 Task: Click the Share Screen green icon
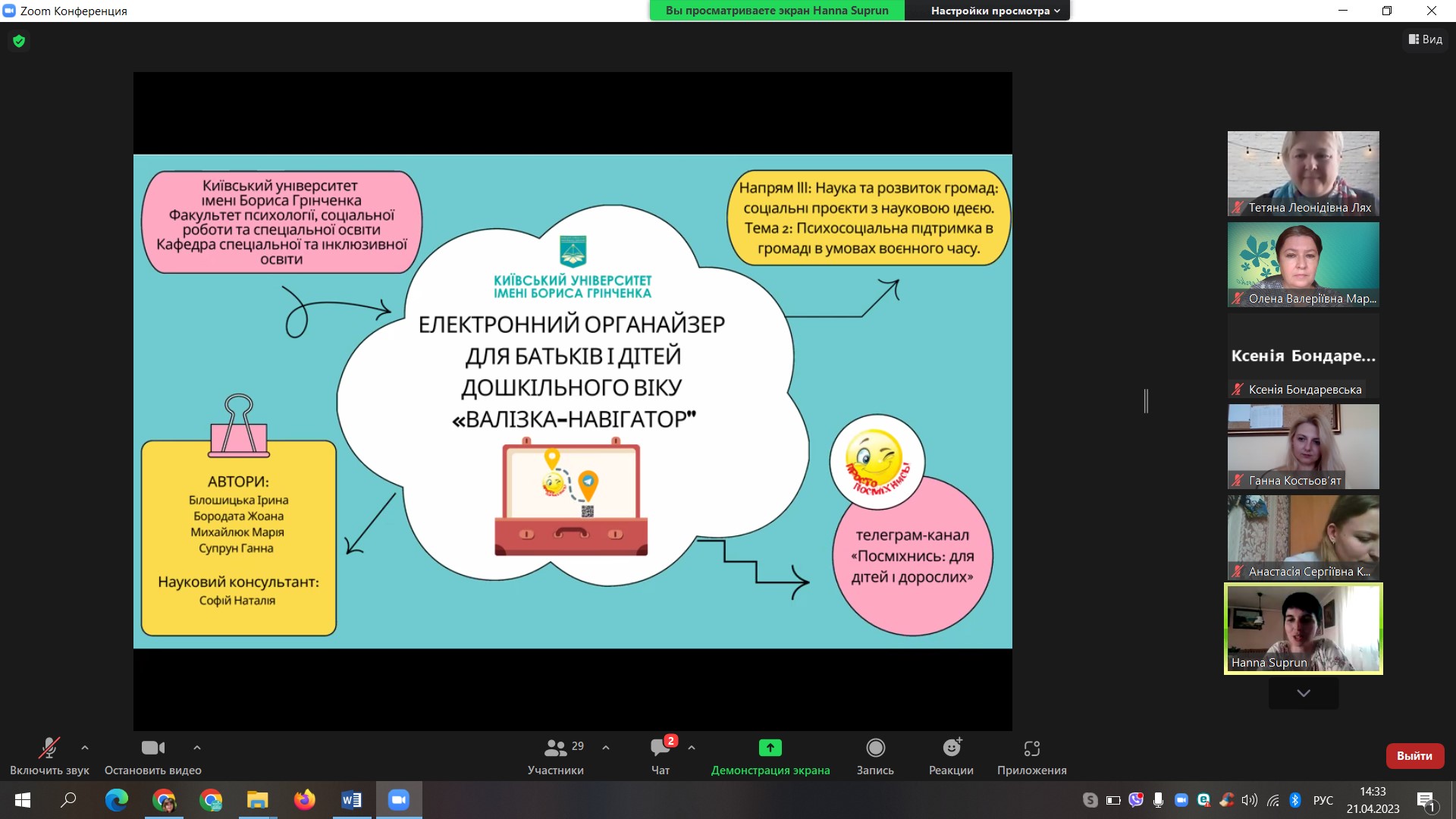(770, 748)
